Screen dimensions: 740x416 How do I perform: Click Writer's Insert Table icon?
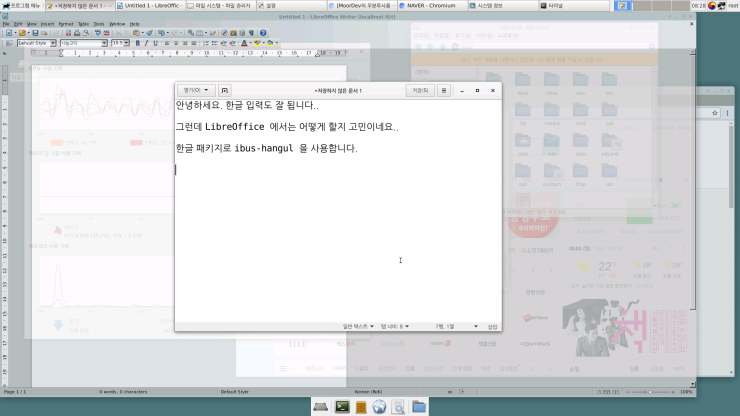200,33
